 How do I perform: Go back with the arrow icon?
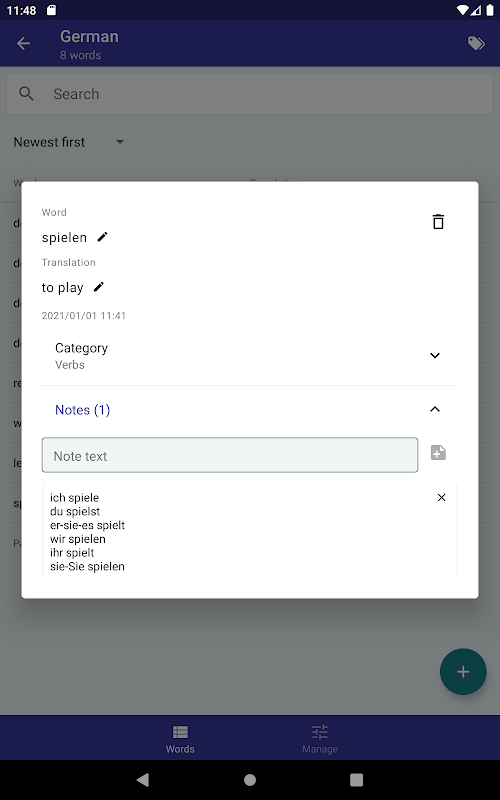23,43
